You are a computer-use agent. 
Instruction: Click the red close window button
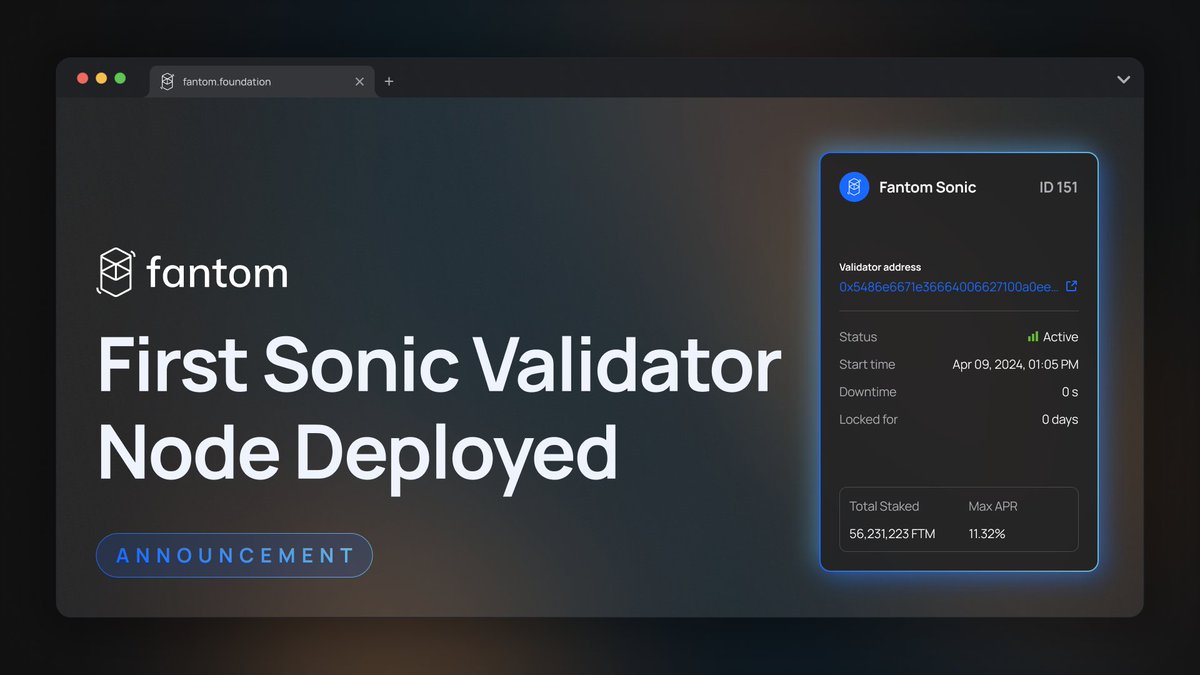83,78
